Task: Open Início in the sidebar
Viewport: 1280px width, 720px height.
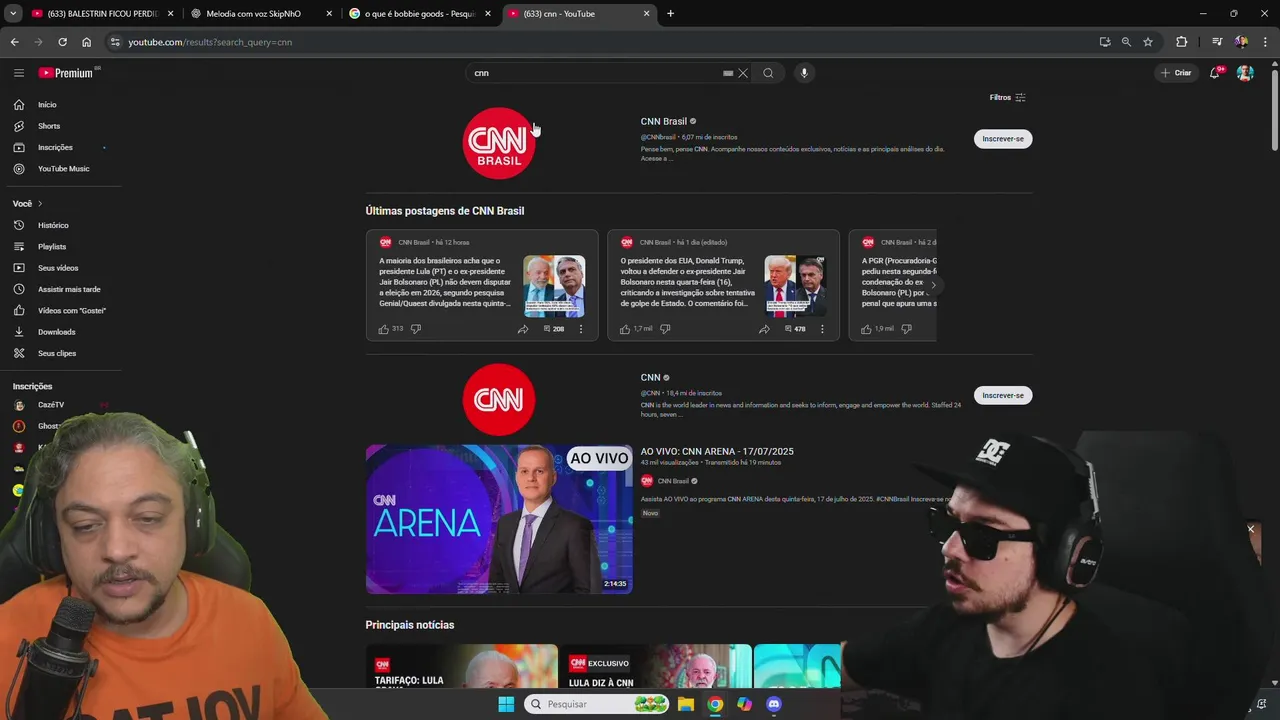Action: tap(47, 105)
